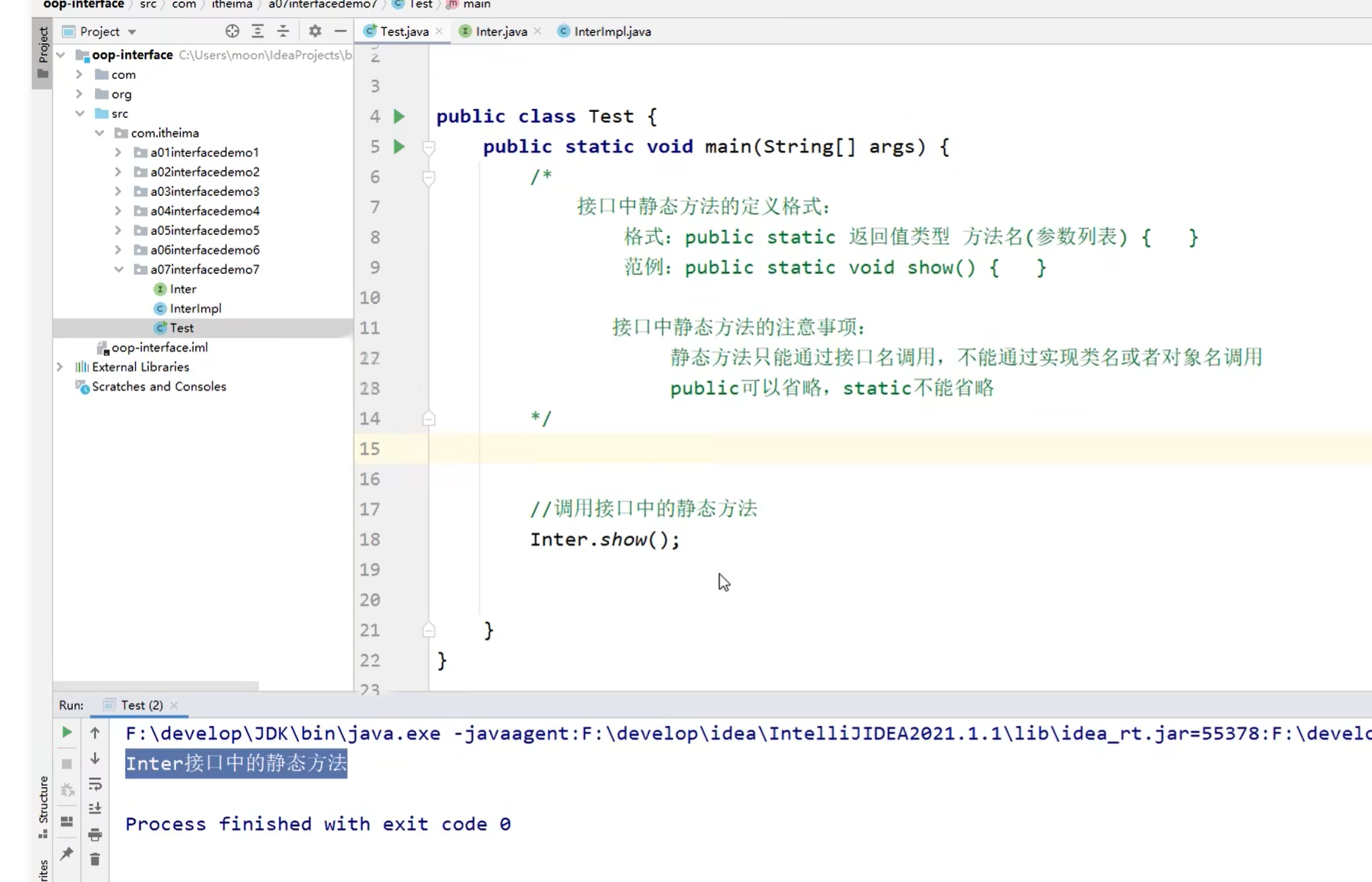Open Scratches and Consoles node
Image resolution: width=1372 pixels, height=882 pixels.
pyautogui.click(x=158, y=387)
